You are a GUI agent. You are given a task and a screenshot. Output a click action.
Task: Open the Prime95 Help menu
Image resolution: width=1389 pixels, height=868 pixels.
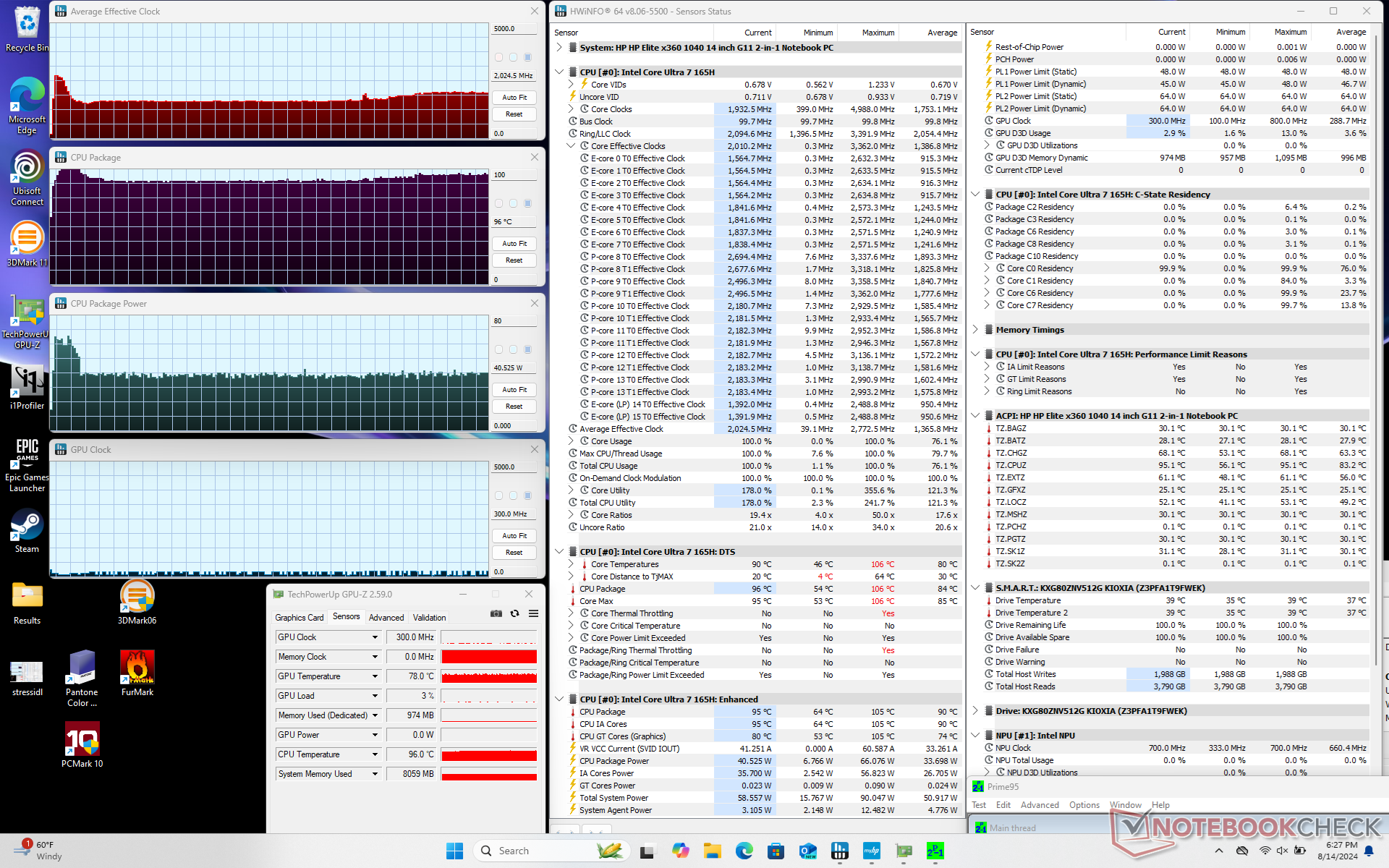(1160, 805)
